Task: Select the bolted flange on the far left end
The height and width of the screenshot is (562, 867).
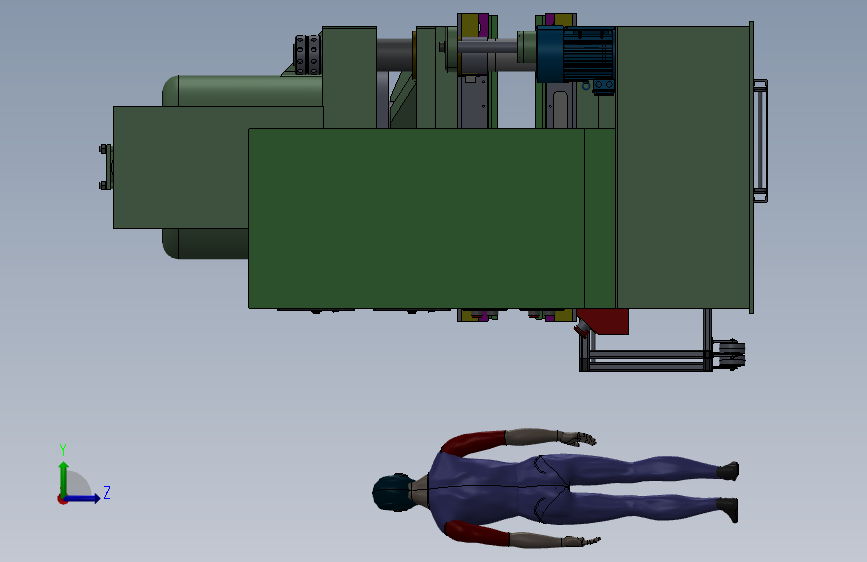Action: (105, 167)
